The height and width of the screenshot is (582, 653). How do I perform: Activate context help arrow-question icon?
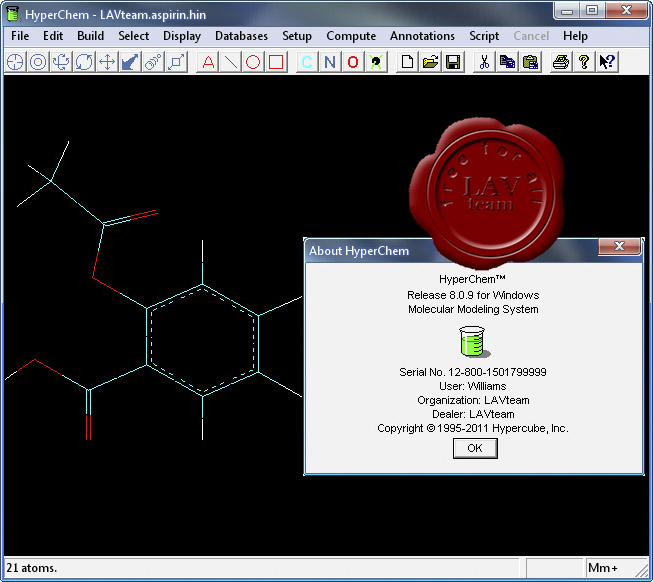(x=607, y=62)
